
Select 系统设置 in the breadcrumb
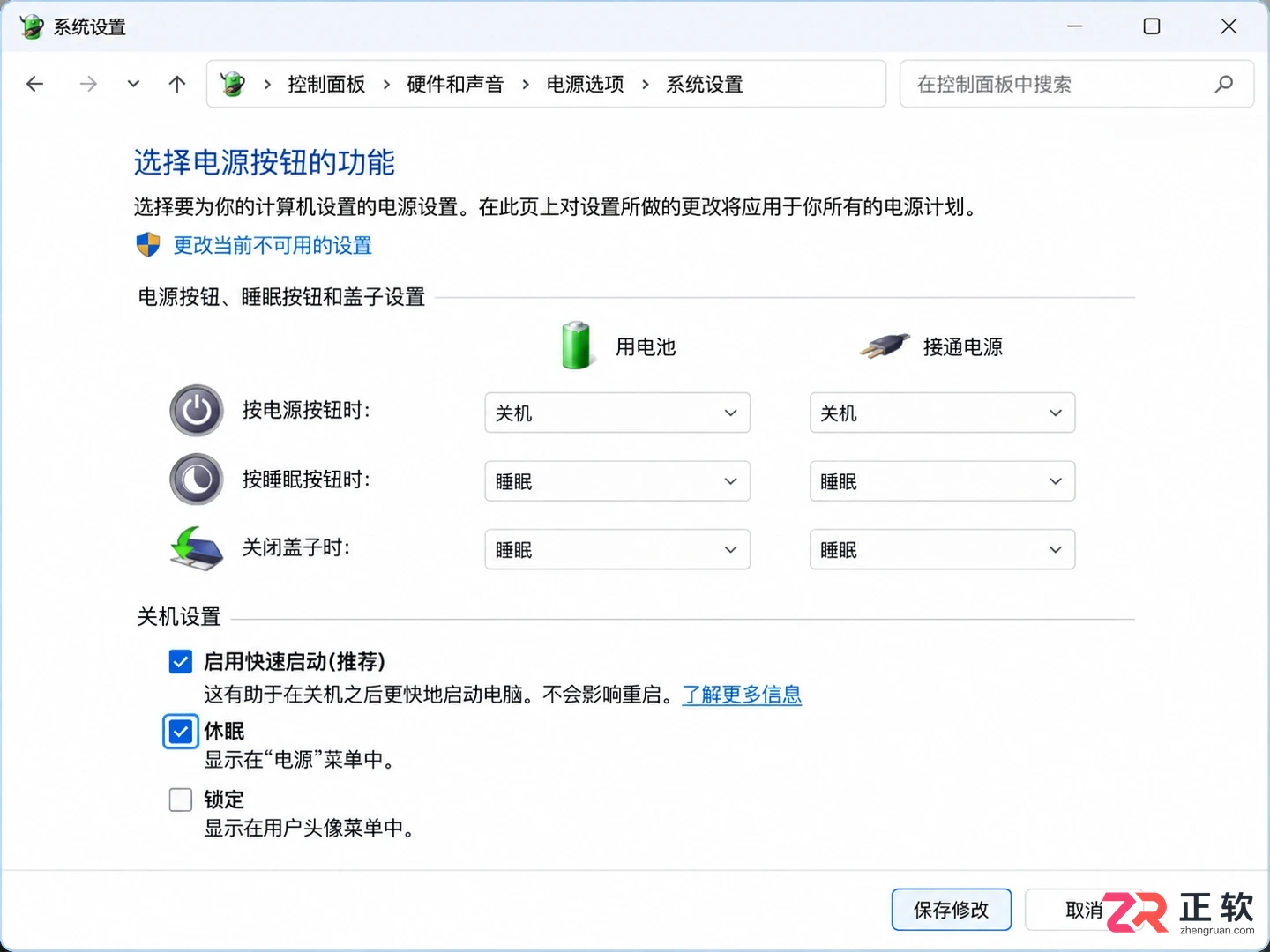pyautogui.click(x=705, y=84)
